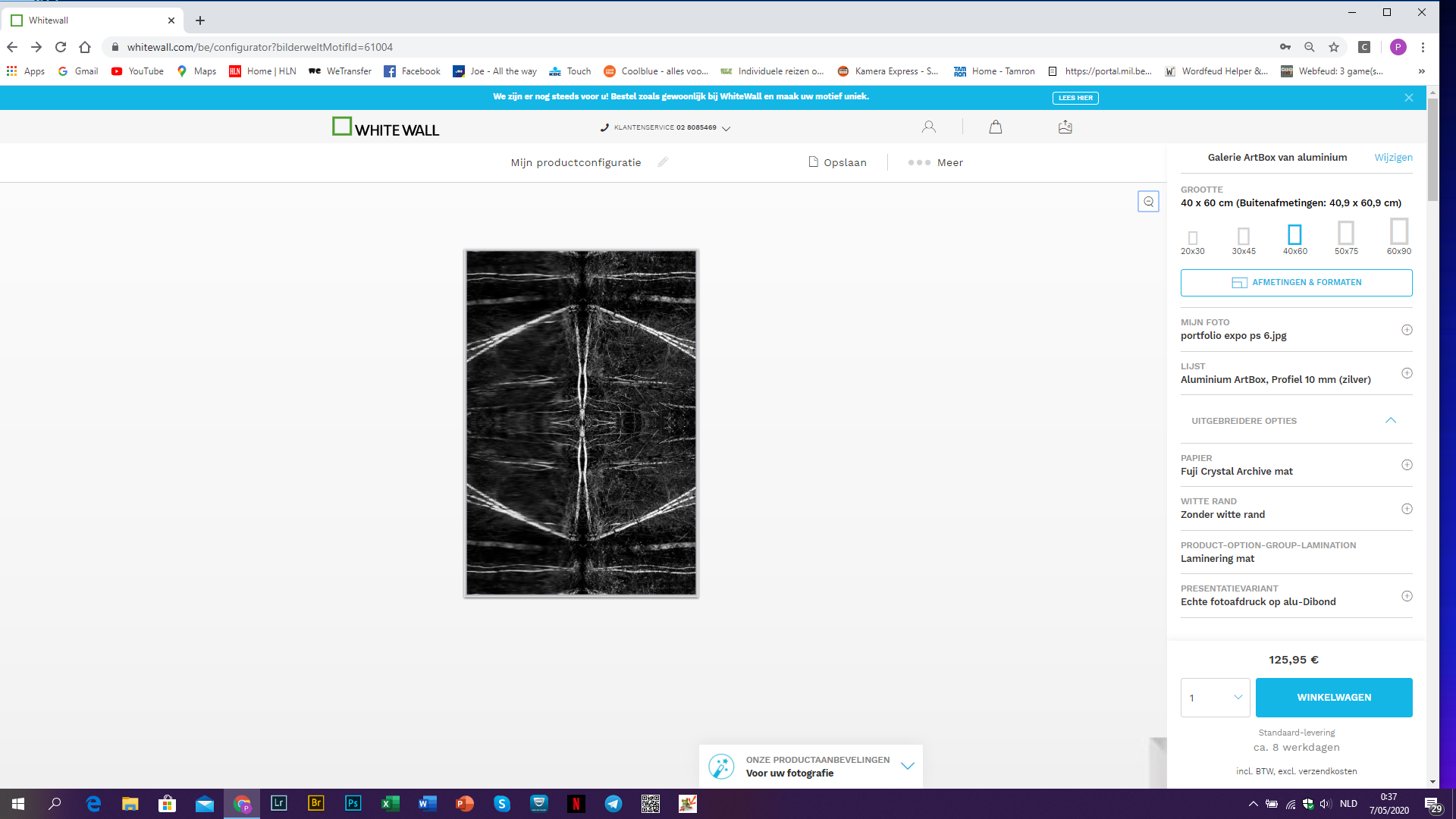Click the Wijzigen link
The width and height of the screenshot is (1456, 819).
point(1393,158)
